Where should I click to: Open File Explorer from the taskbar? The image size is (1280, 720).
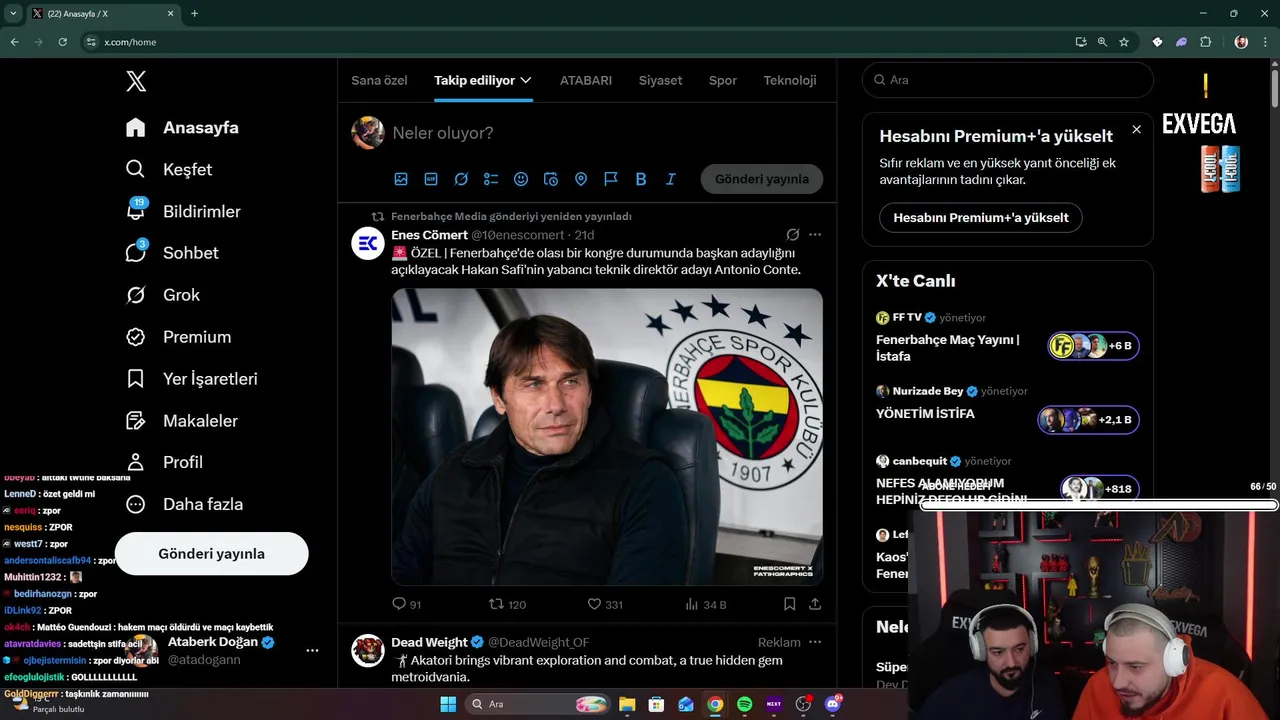(627, 704)
